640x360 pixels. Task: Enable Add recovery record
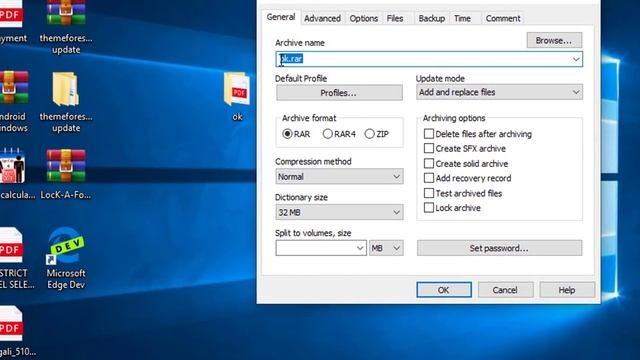tap(467, 178)
